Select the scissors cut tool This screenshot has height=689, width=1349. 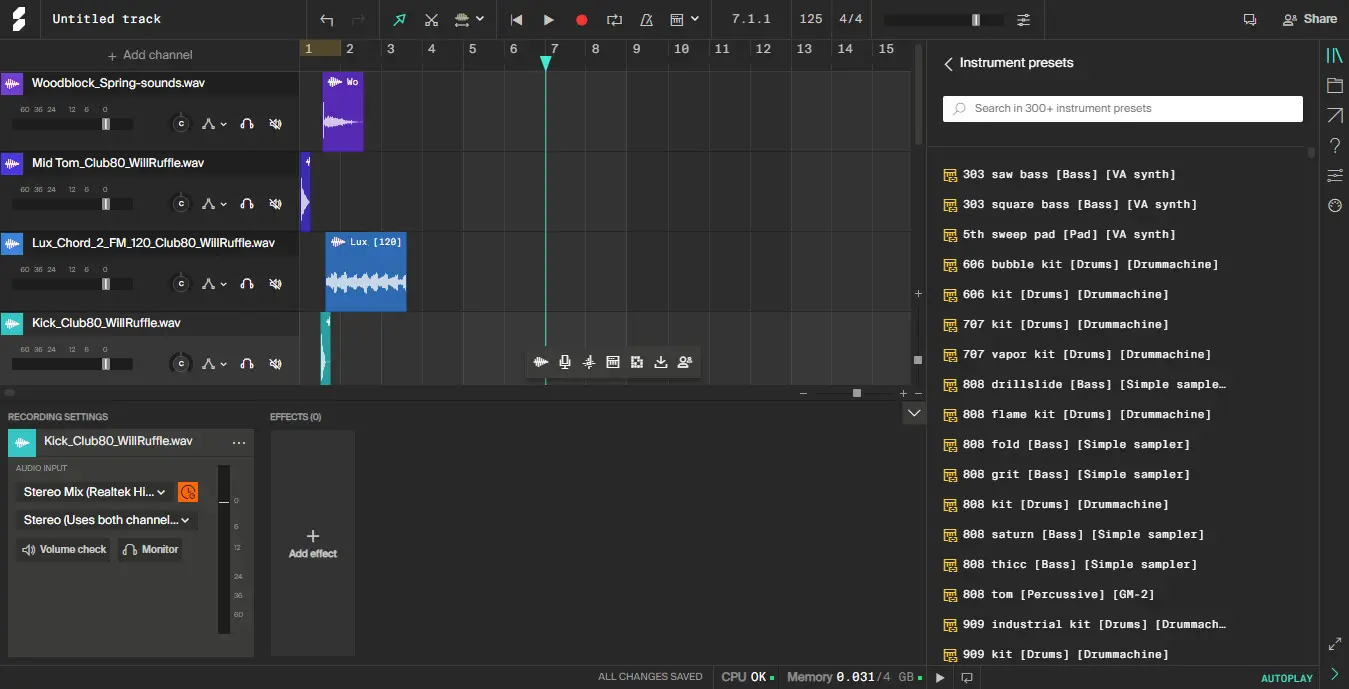[431, 19]
